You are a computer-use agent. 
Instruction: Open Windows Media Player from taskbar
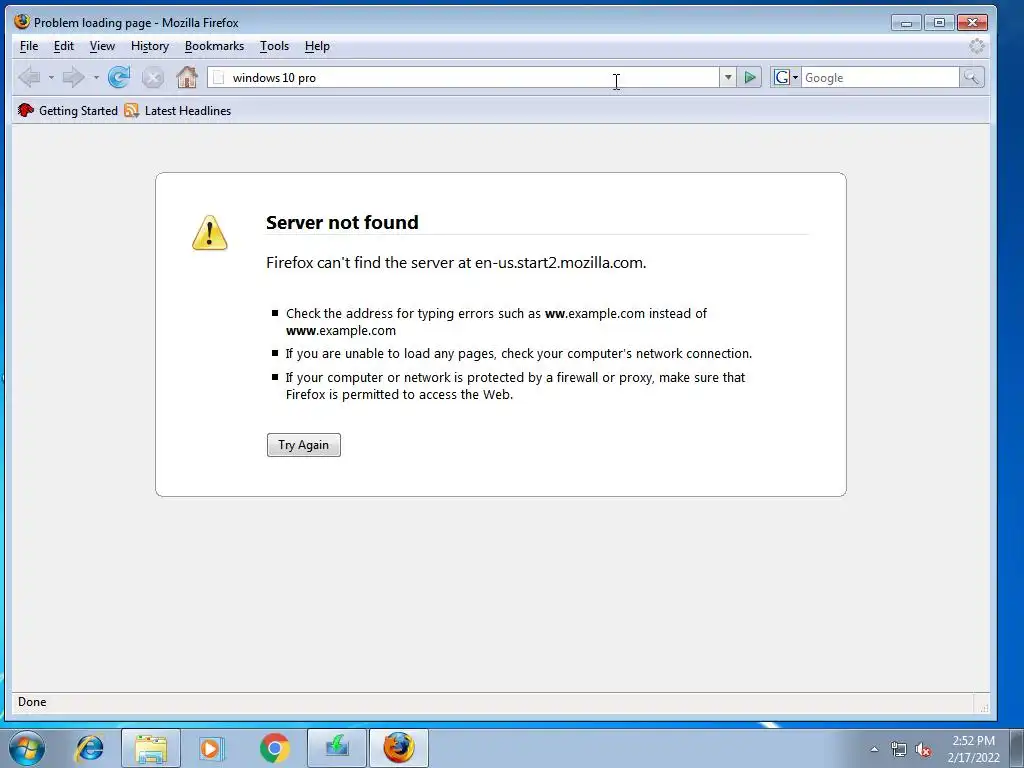pos(211,748)
